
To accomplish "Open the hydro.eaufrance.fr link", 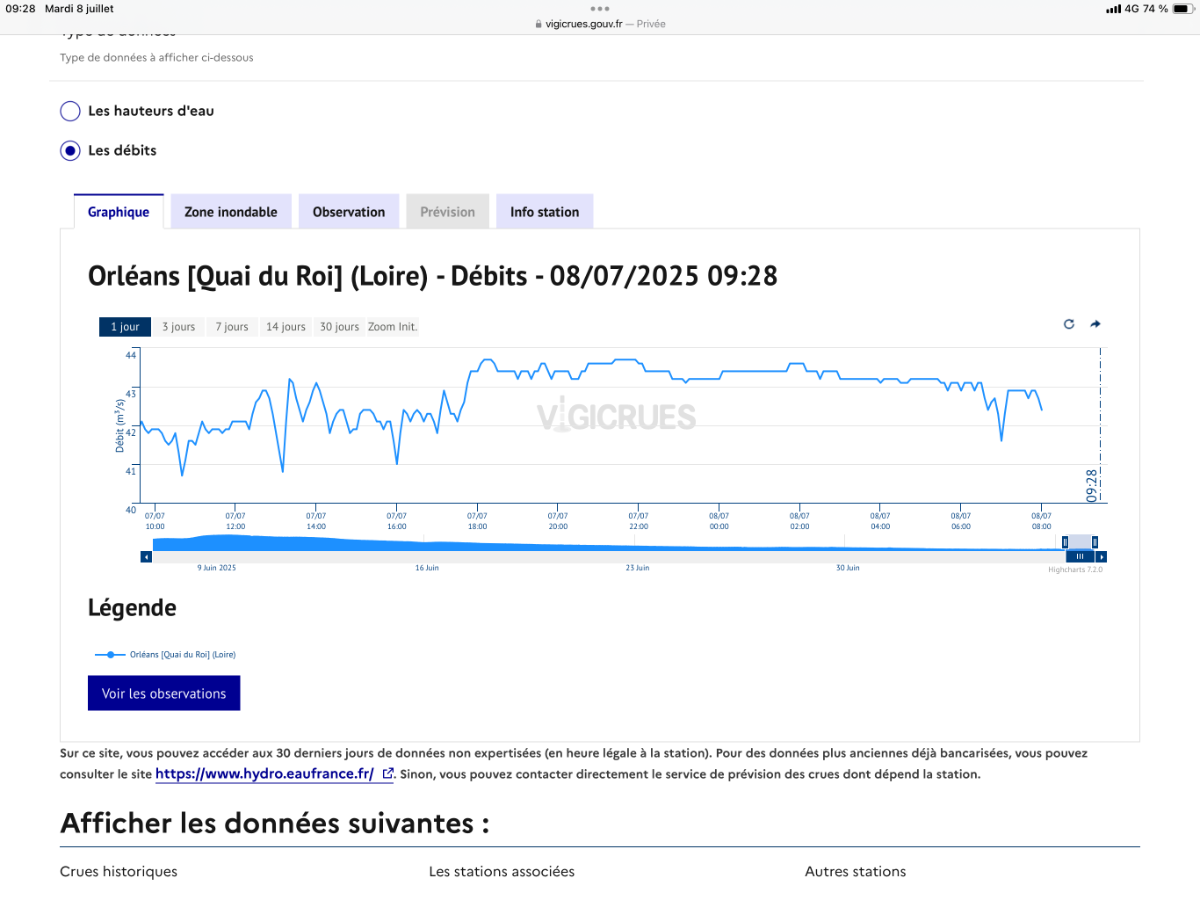I will click(x=265, y=774).
